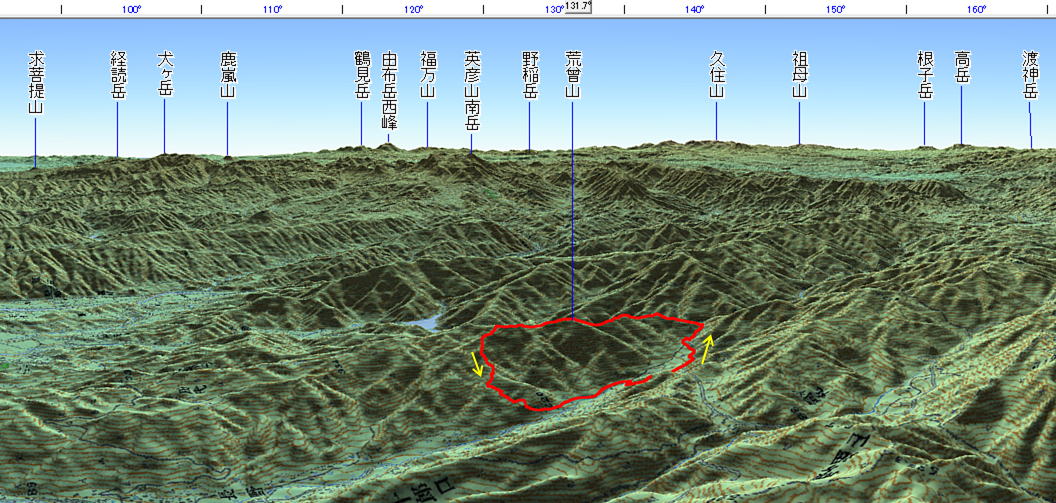
Task: Select the 鹿嵐山 peak label
Action: 228,75
